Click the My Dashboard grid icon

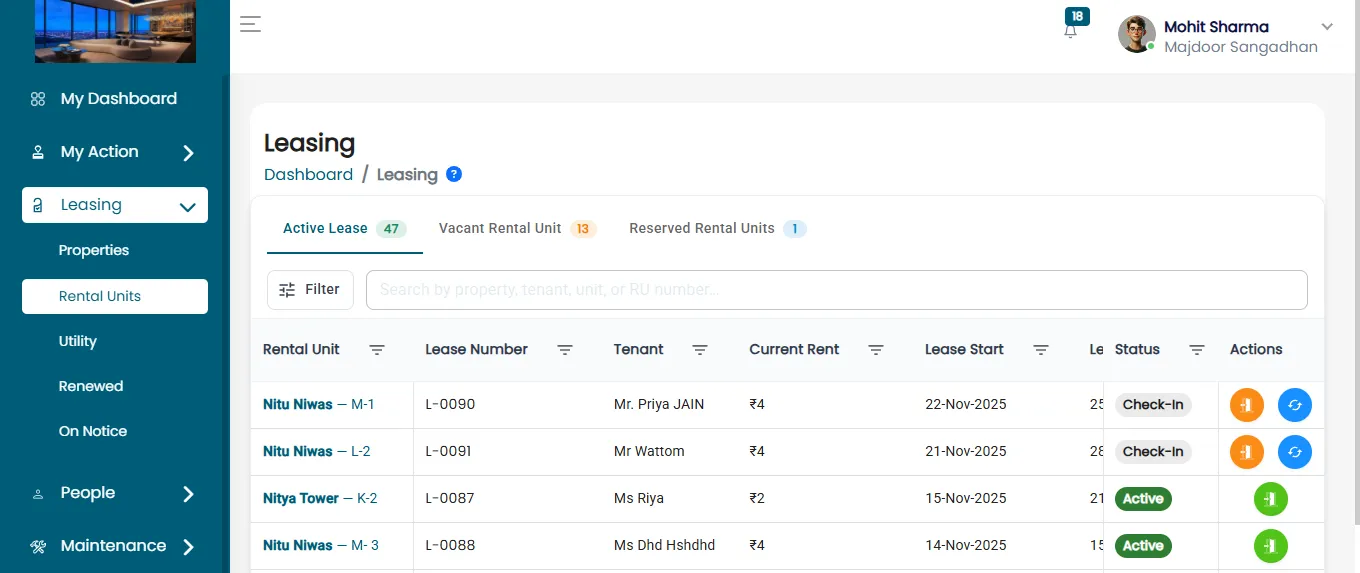(38, 99)
